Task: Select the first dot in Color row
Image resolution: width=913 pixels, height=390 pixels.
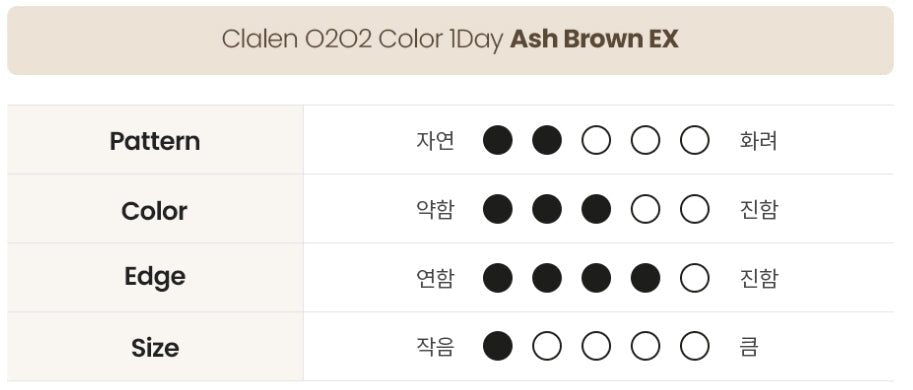Action: pyautogui.click(x=498, y=210)
